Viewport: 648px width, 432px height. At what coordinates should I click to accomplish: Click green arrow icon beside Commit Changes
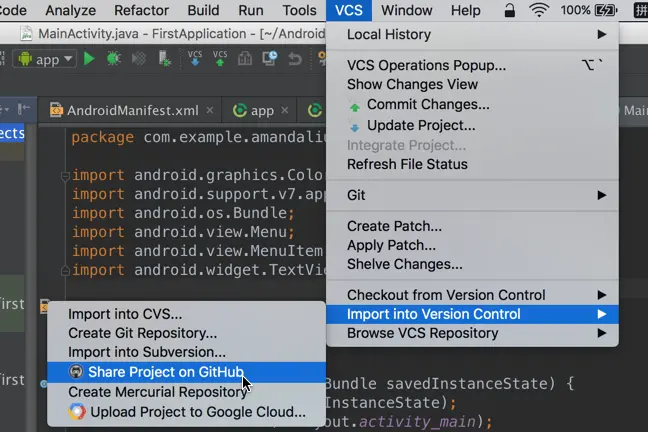click(355, 107)
